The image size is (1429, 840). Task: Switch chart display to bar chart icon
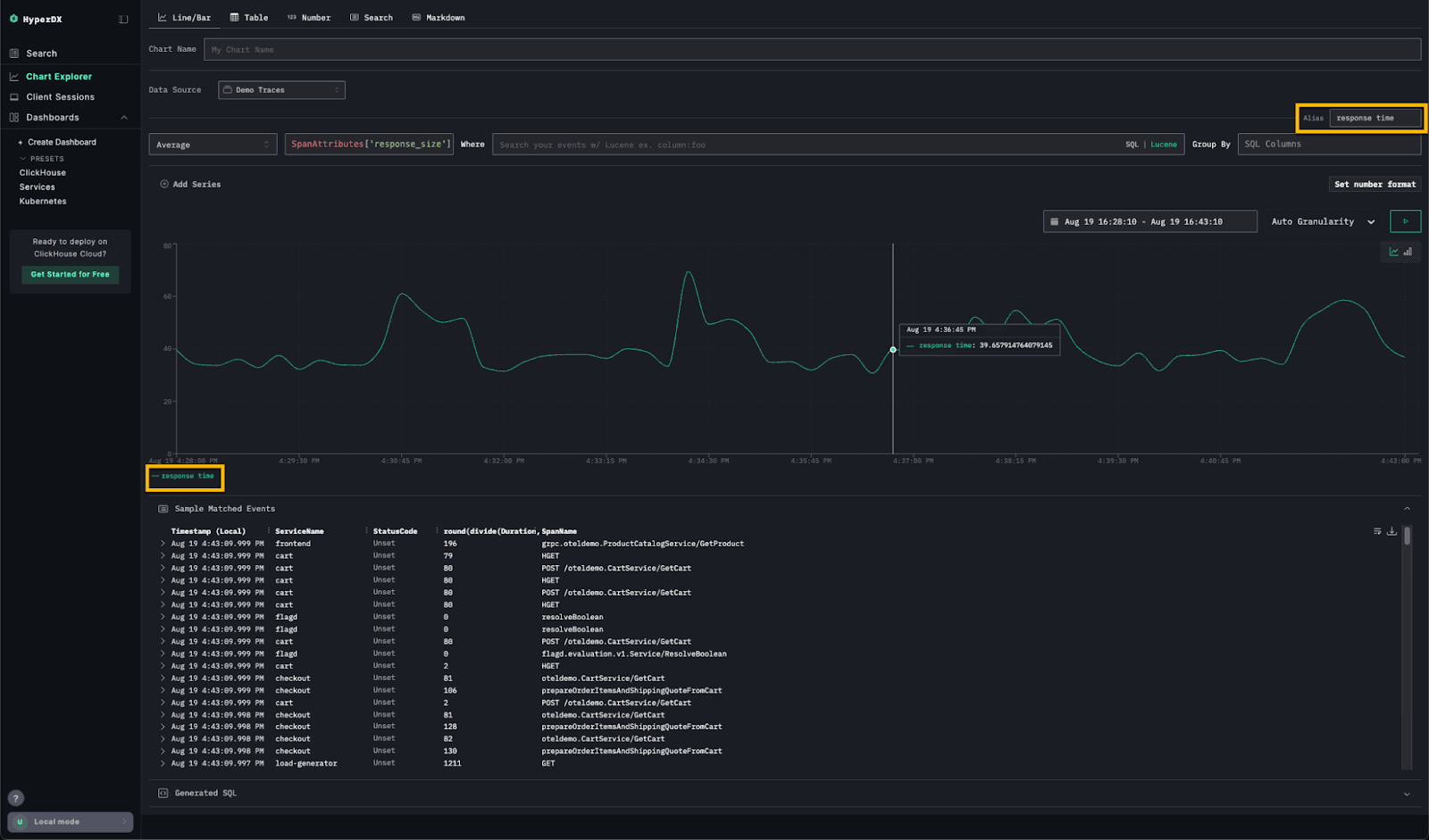pos(1408,252)
